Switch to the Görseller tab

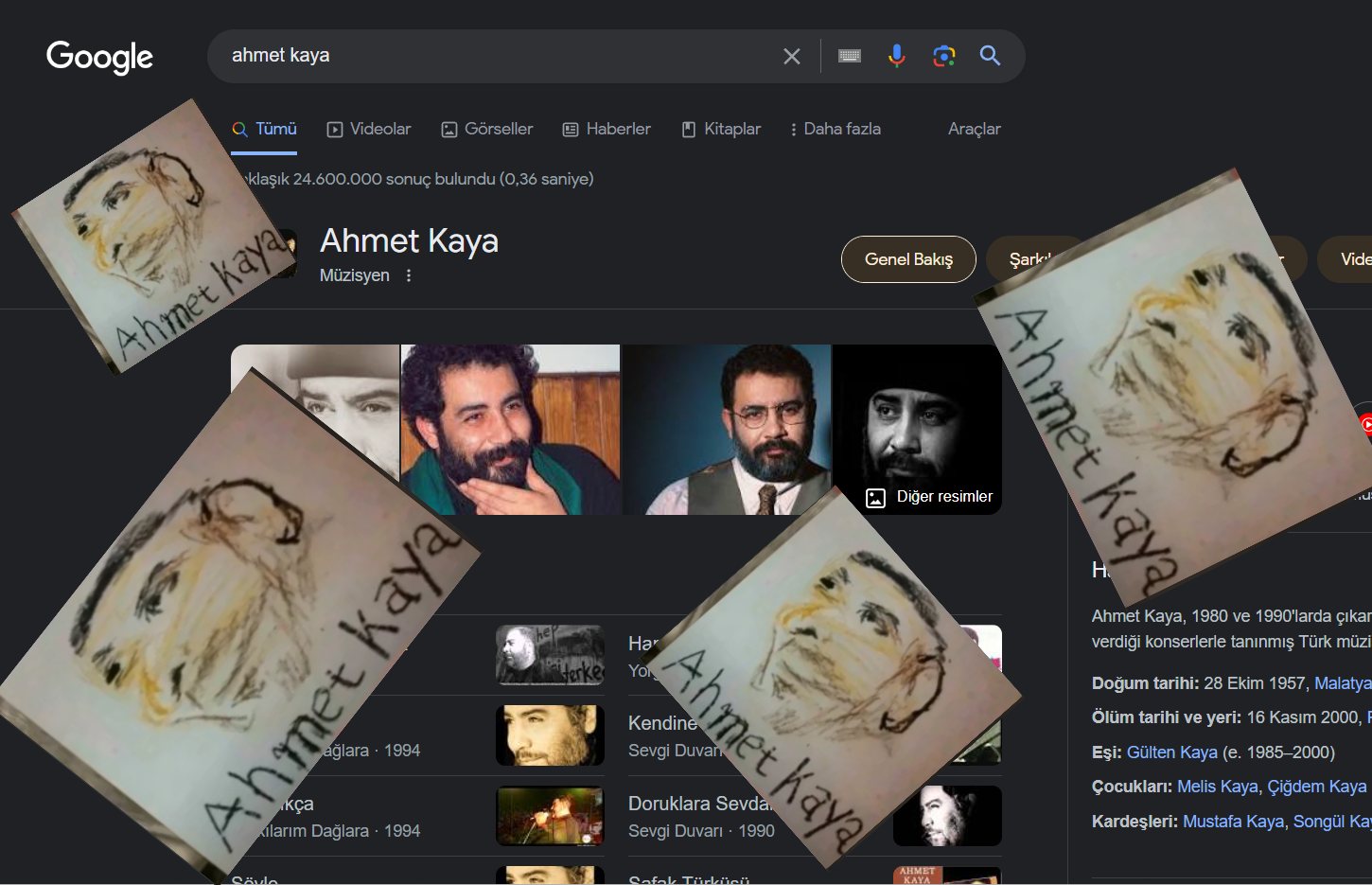[x=487, y=129]
